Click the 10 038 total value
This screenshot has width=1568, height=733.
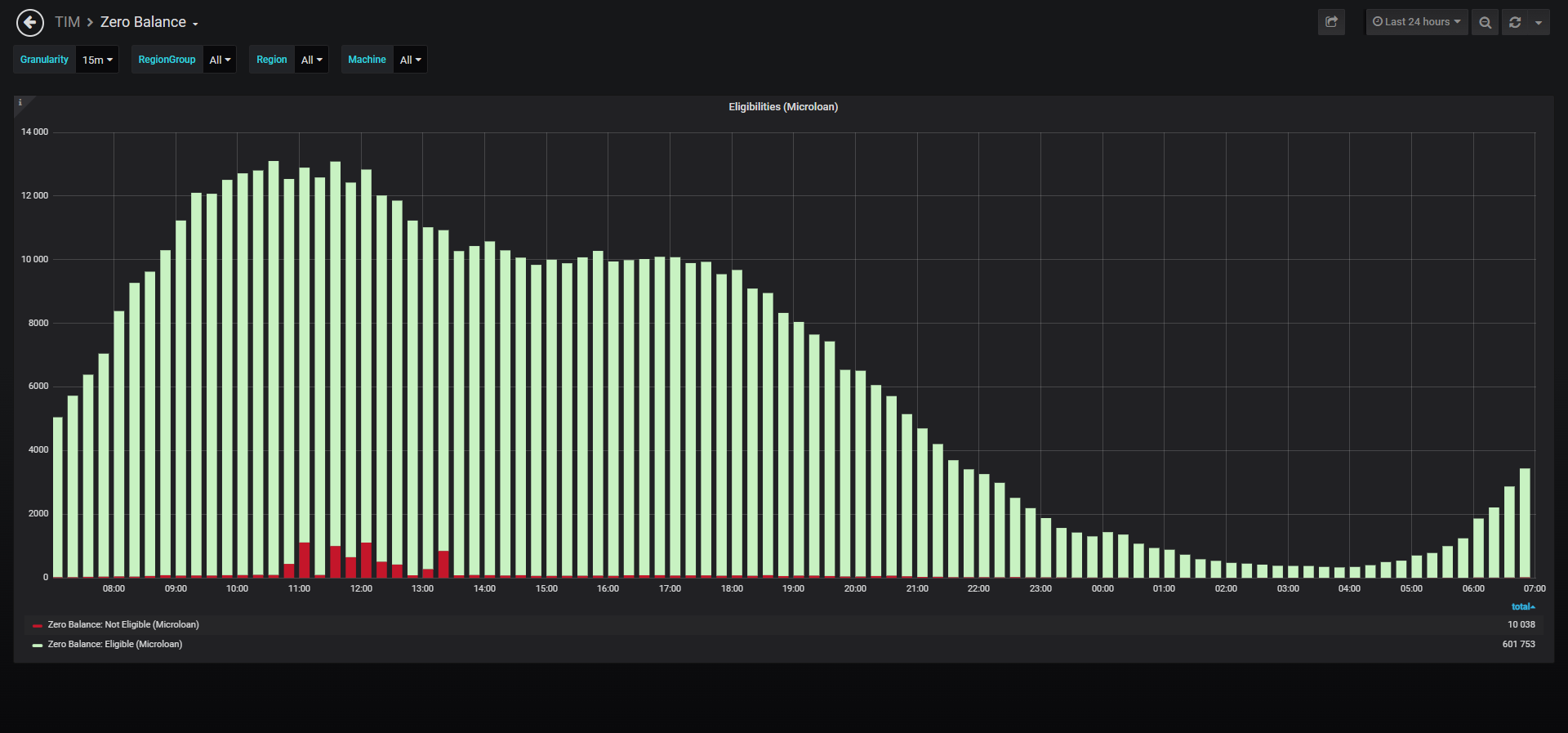pos(1521,624)
